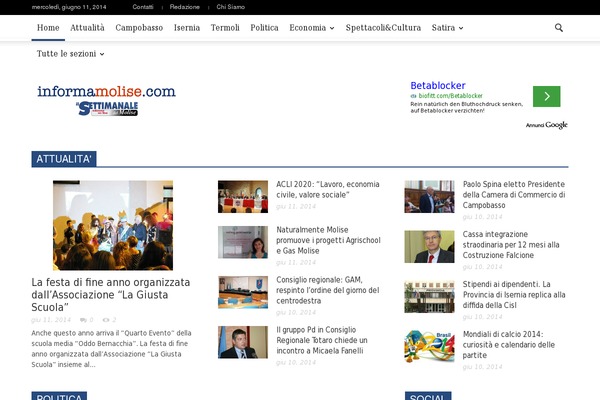Open the Campobasso section
600x400 pixels.
[x=139, y=28]
